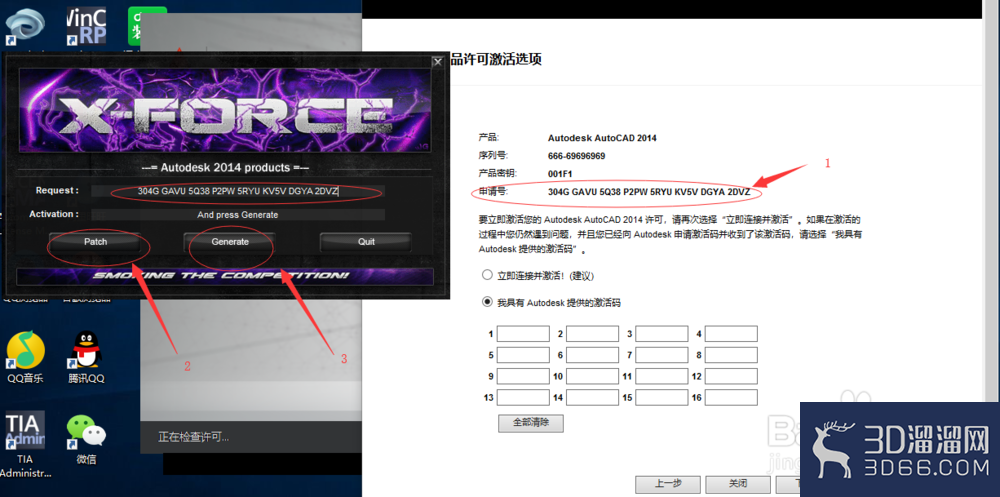Click activation code box 10

click(592, 376)
